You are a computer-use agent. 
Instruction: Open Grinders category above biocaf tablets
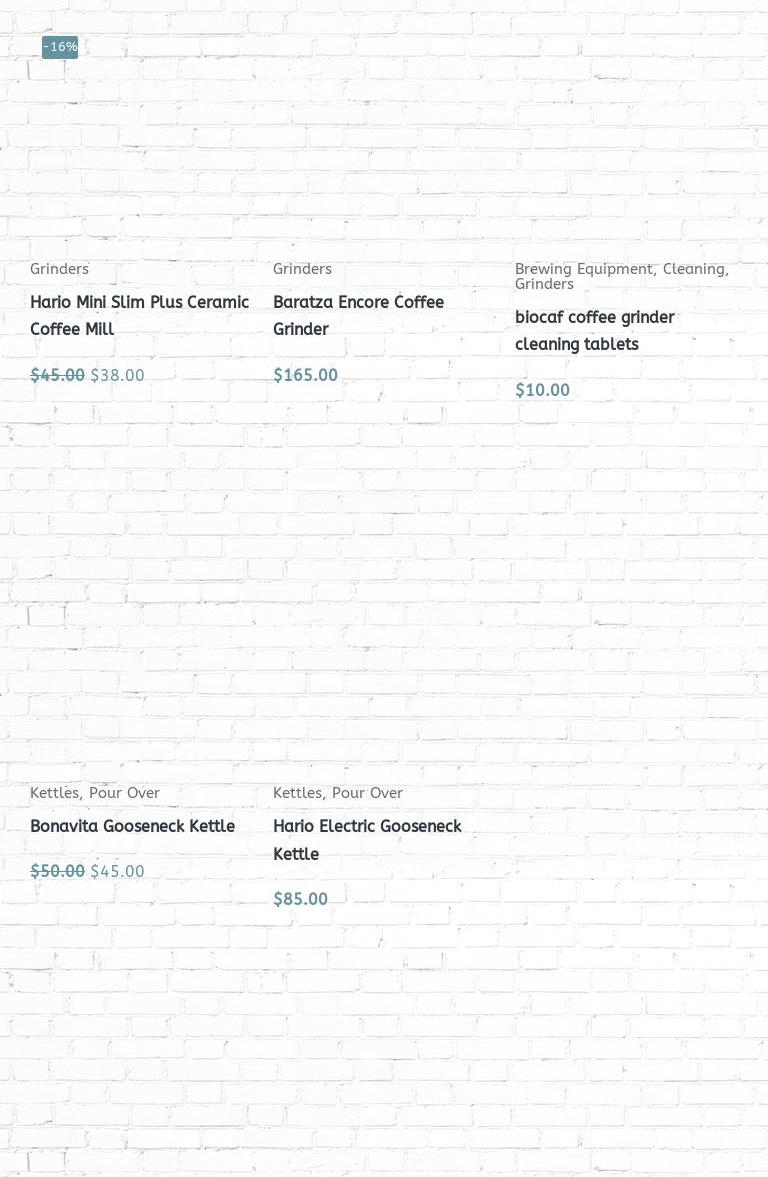(x=544, y=284)
